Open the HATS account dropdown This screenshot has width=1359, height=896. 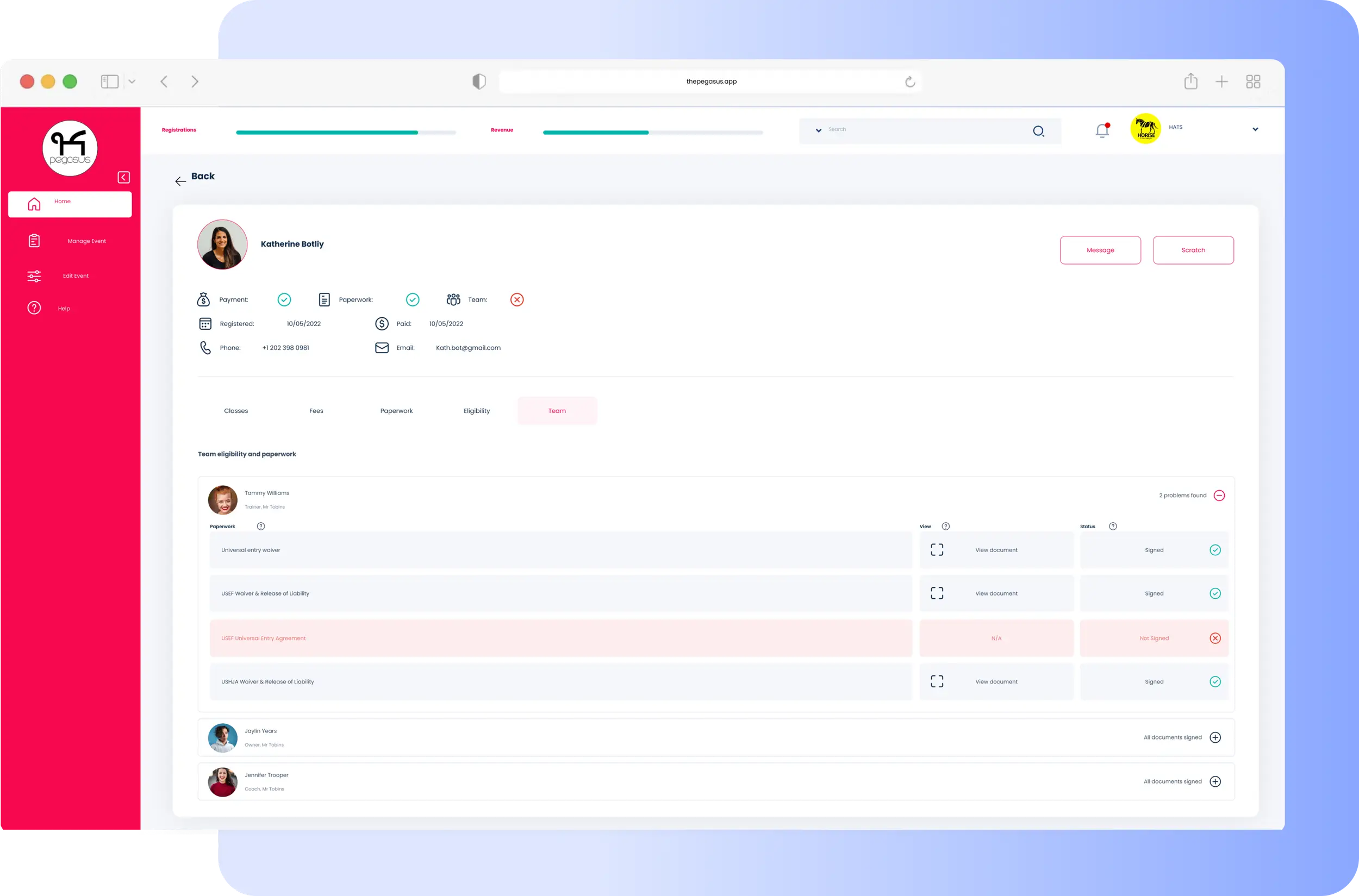click(x=1255, y=129)
